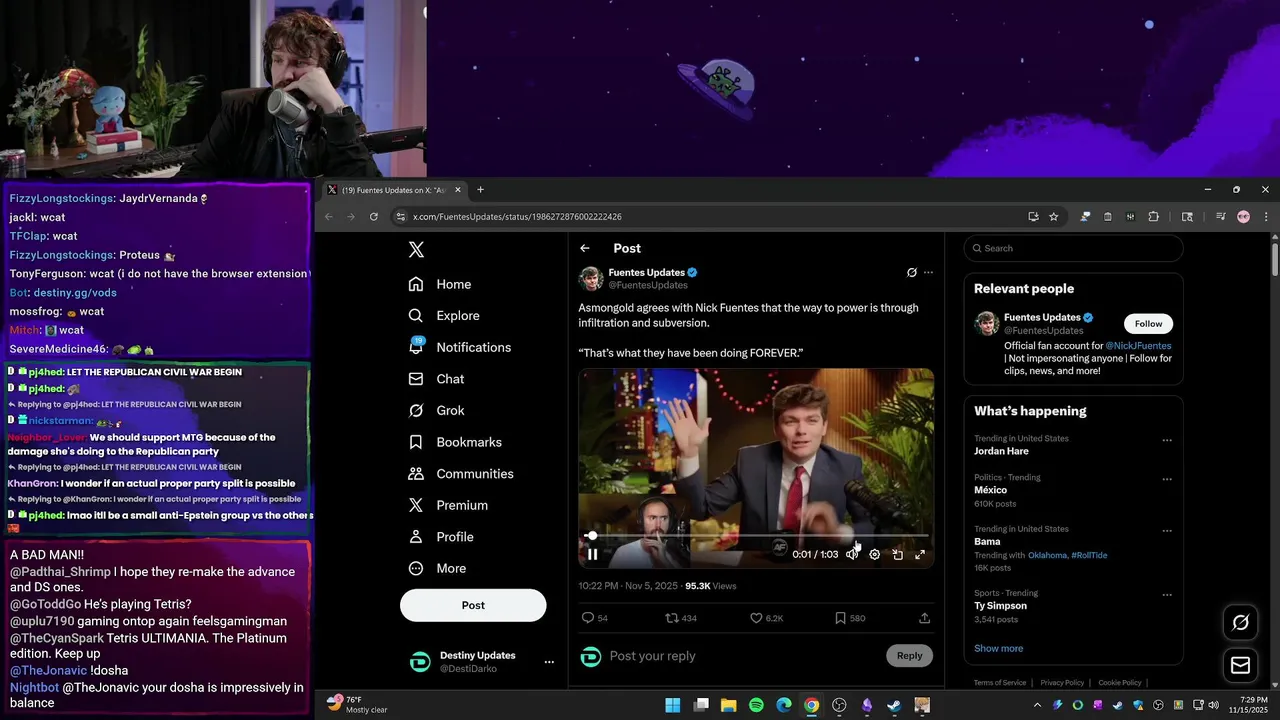Open Spotify from the taskbar

point(756,705)
